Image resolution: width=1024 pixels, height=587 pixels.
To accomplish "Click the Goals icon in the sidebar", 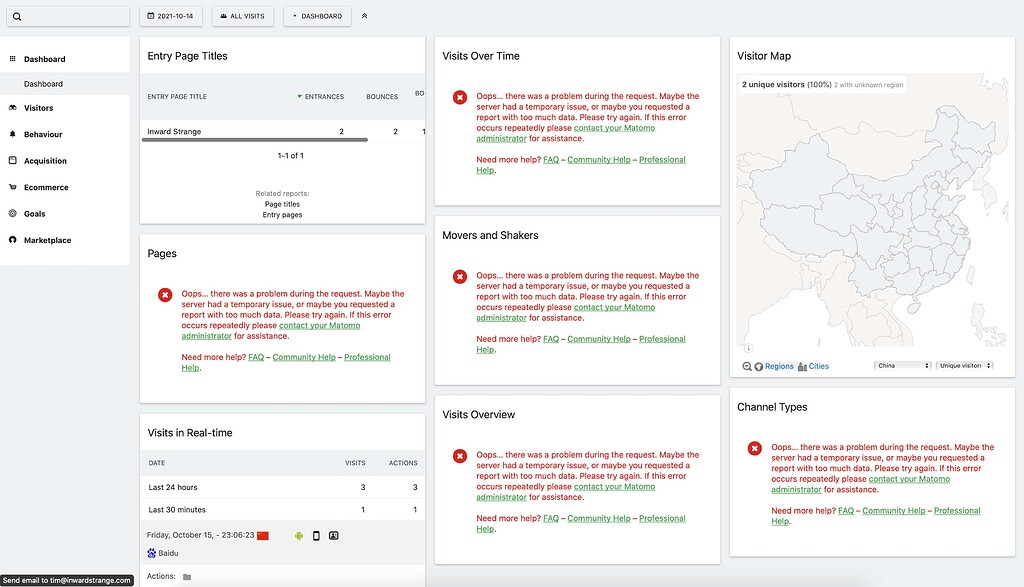I will (x=11, y=213).
